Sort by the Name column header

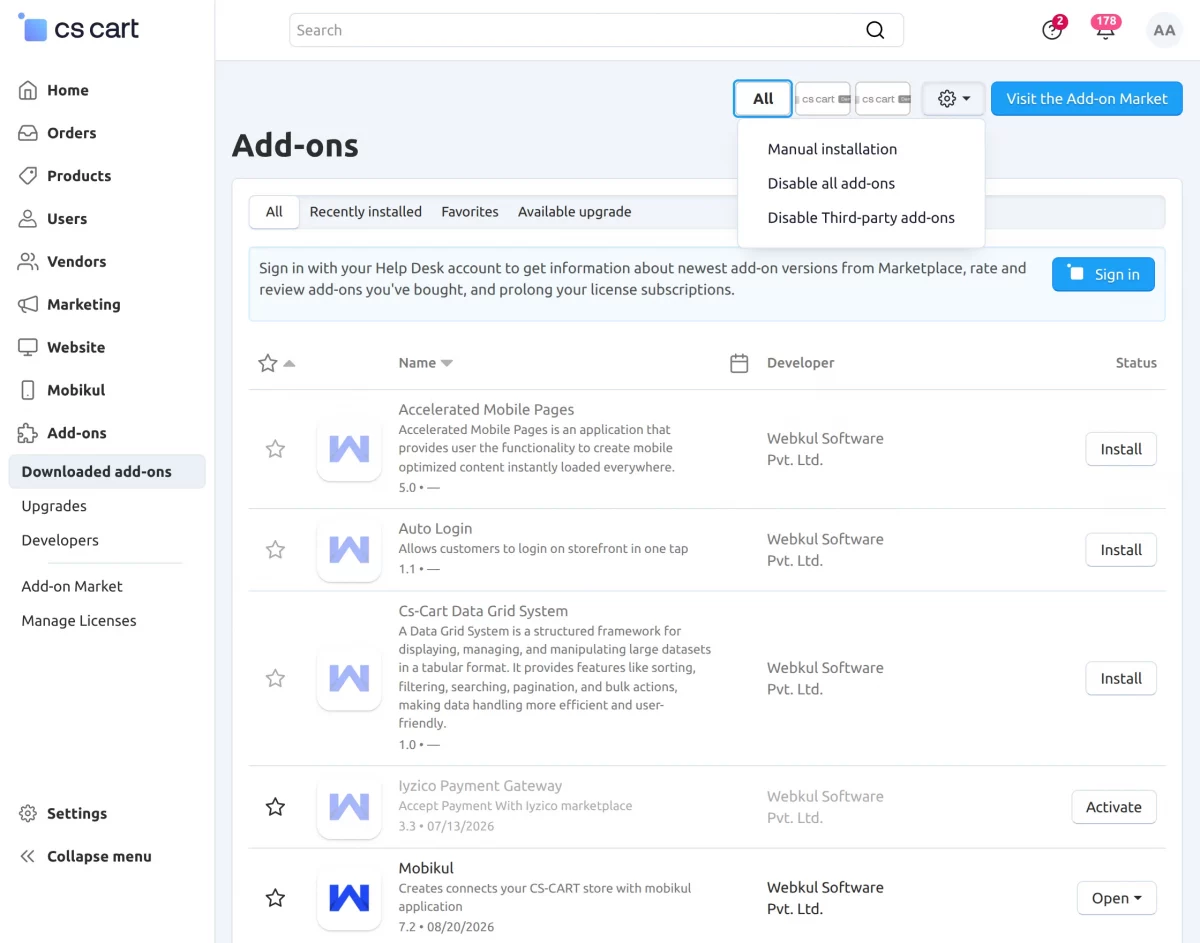(x=425, y=363)
